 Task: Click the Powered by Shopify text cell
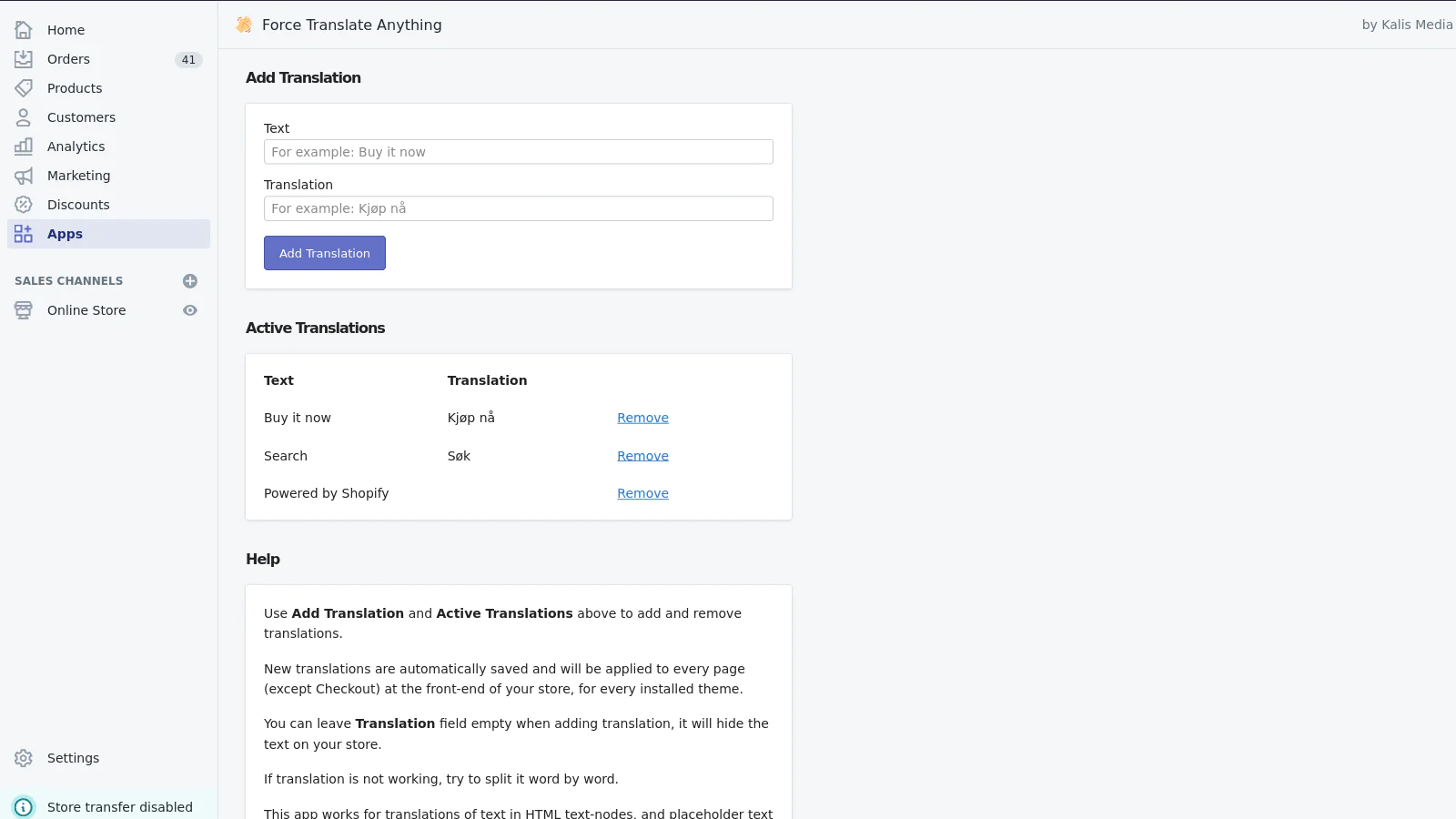[x=327, y=493]
